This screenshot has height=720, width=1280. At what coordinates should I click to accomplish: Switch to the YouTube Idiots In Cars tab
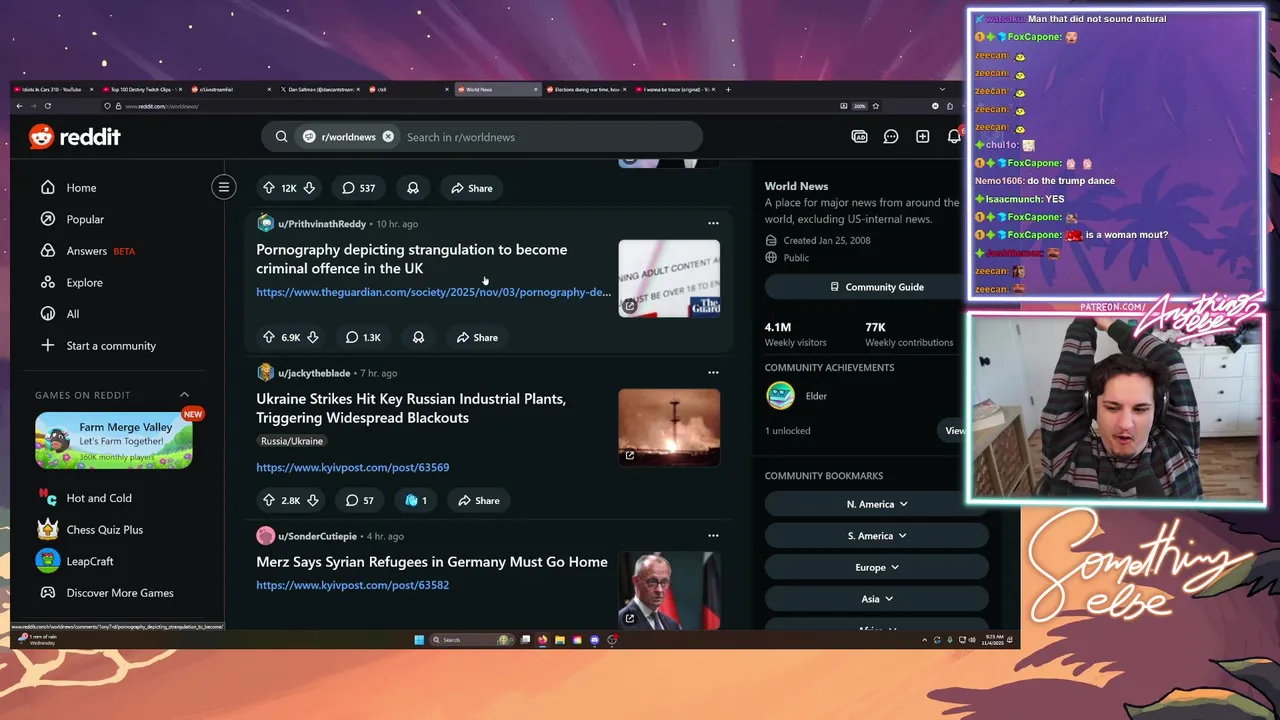pos(52,89)
